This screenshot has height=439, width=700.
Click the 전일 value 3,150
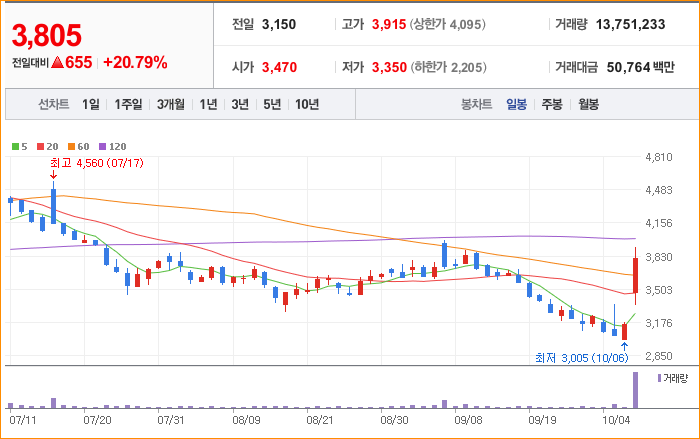click(x=279, y=24)
